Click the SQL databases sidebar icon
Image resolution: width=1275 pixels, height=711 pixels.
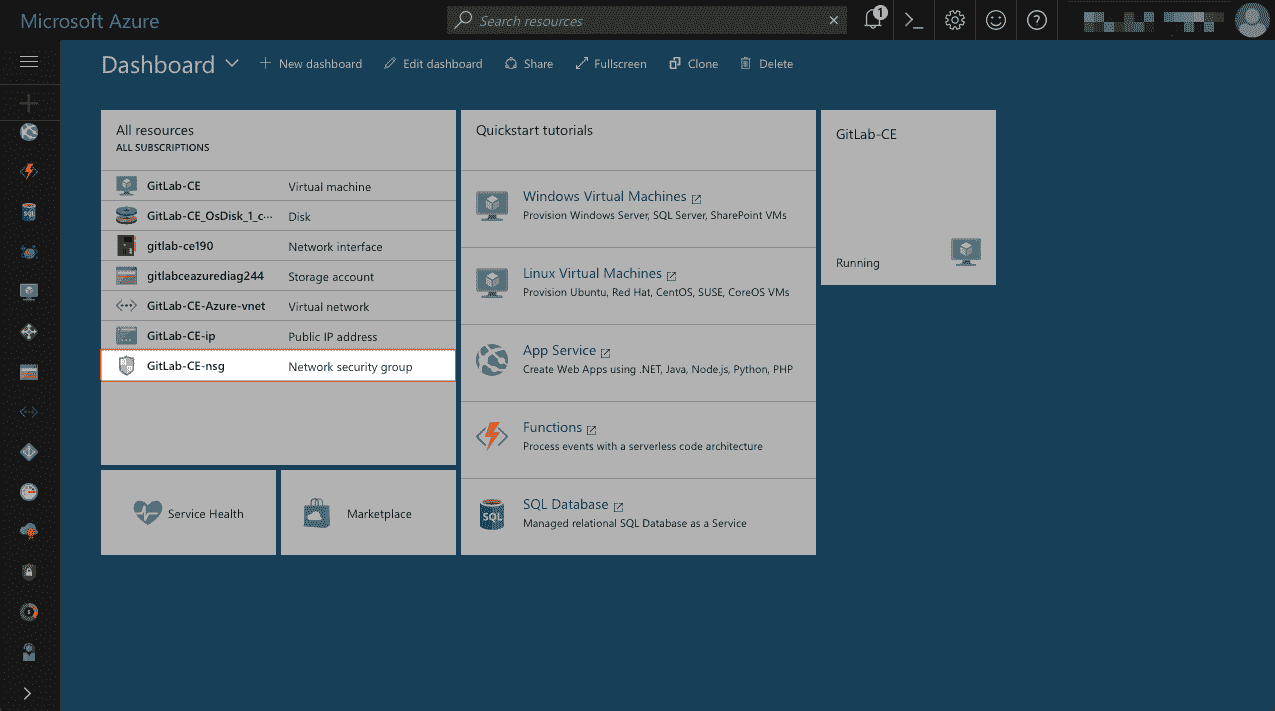pyautogui.click(x=29, y=211)
